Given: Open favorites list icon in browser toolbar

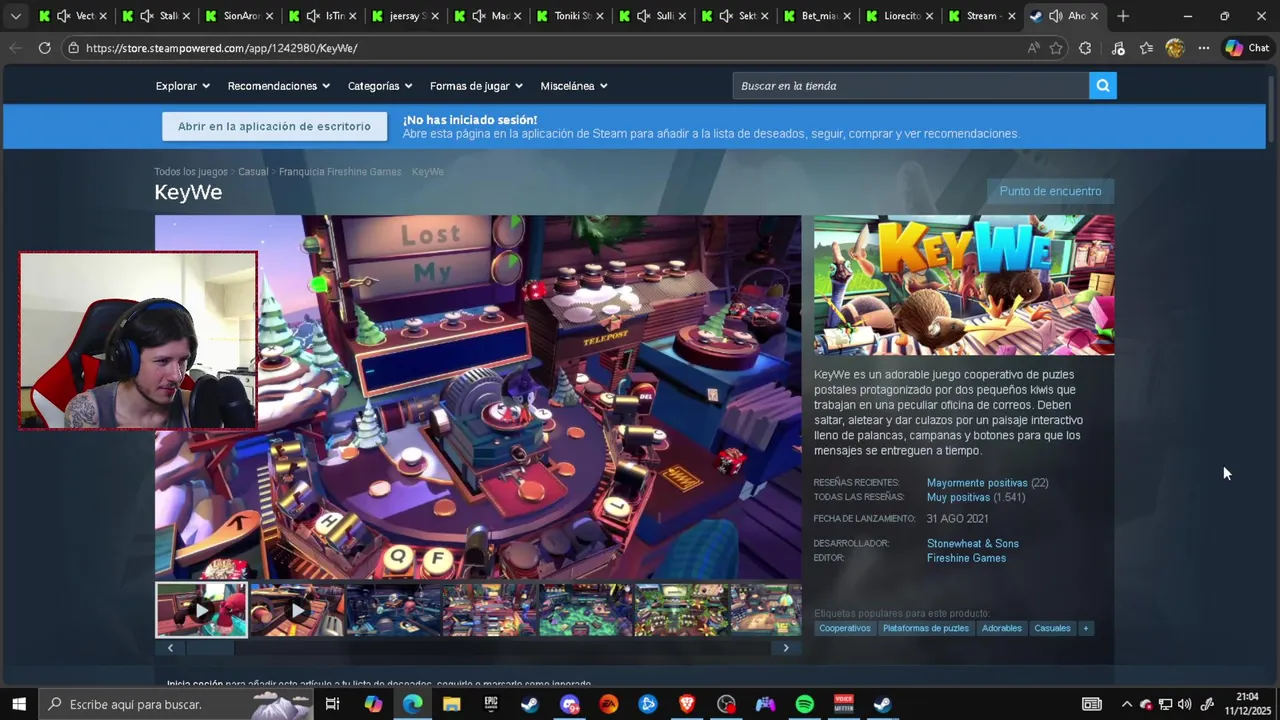Looking at the screenshot, I should coord(1146,48).
